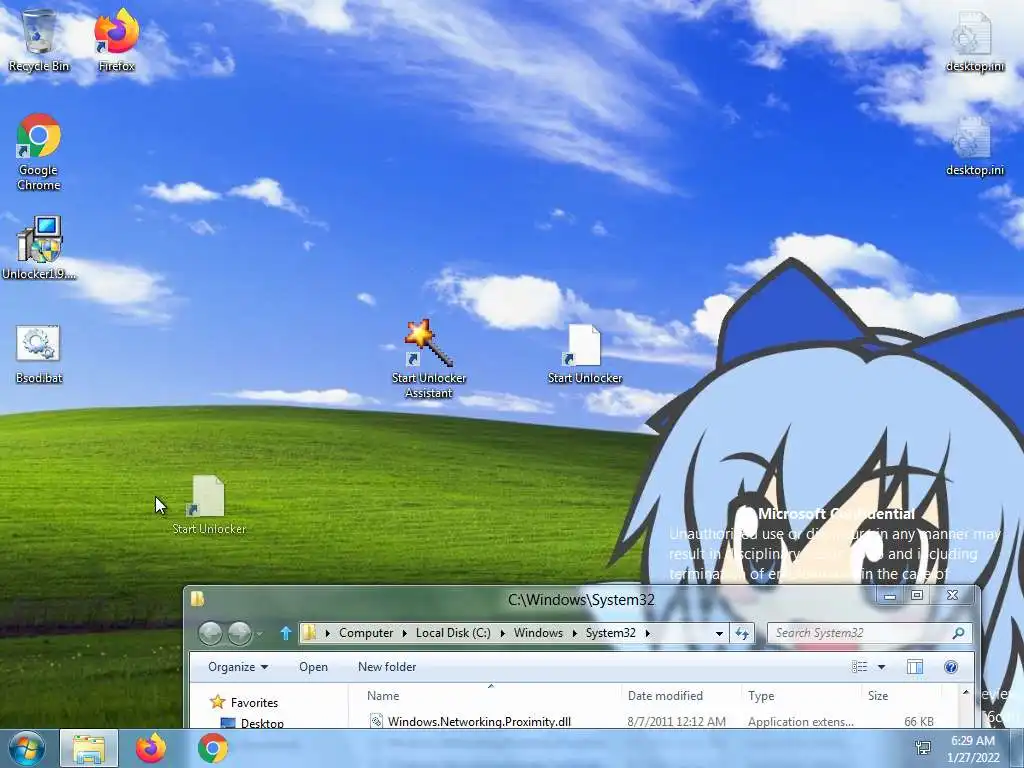Click the Computer breadcrumb

[x=366, y=633]
